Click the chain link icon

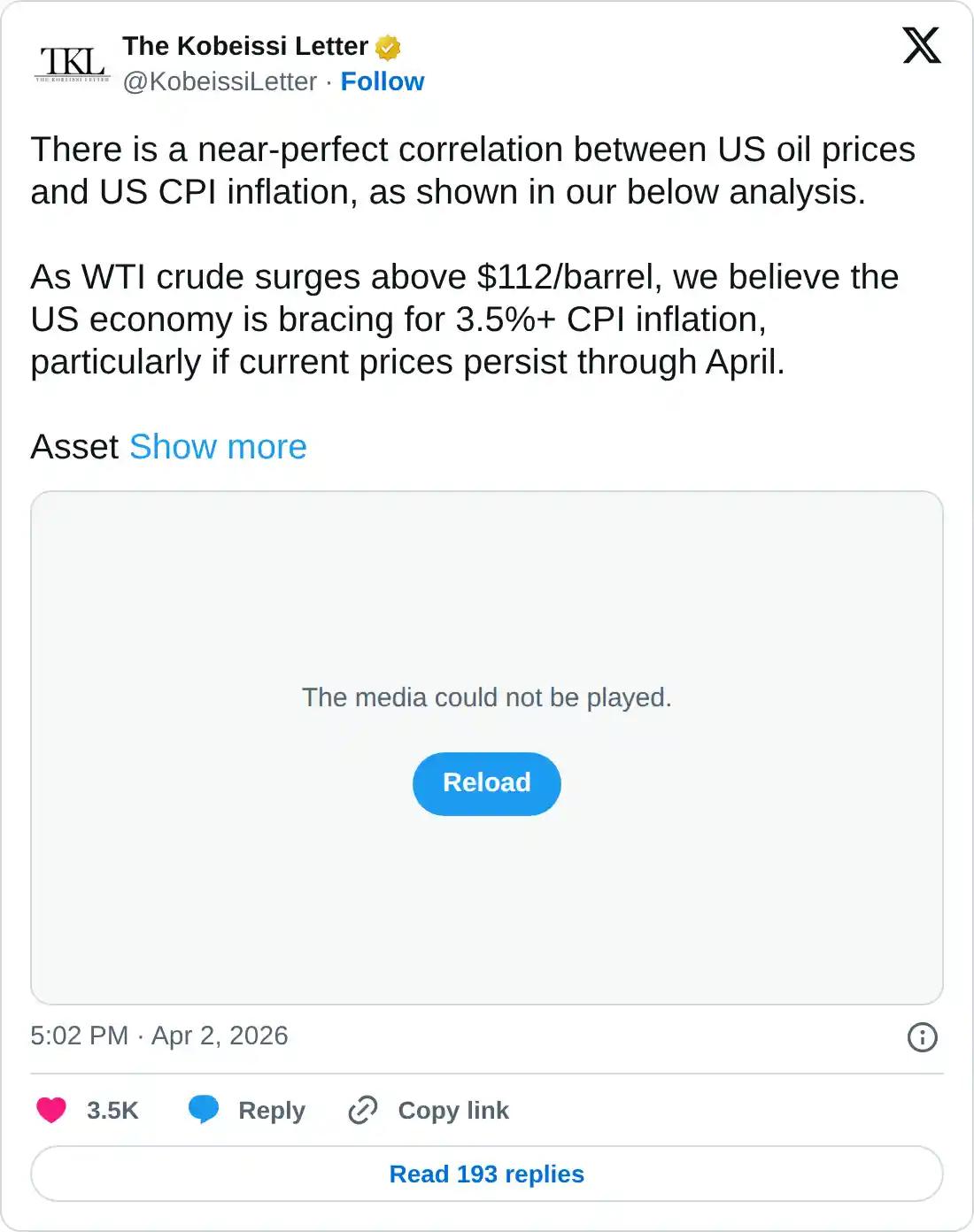363,1110
